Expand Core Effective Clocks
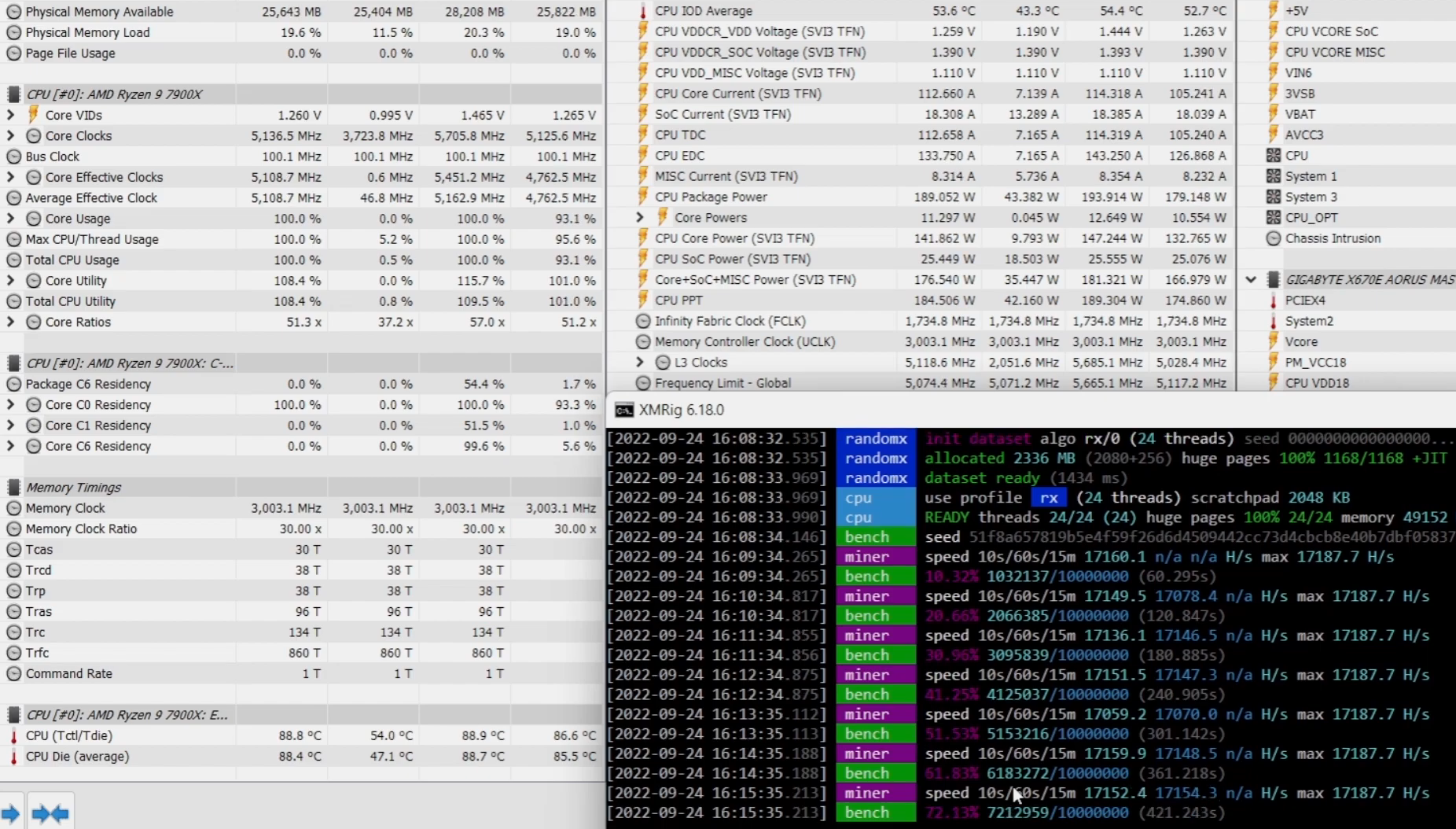This screenshot has width=1456, height=829. click(10, 177)
